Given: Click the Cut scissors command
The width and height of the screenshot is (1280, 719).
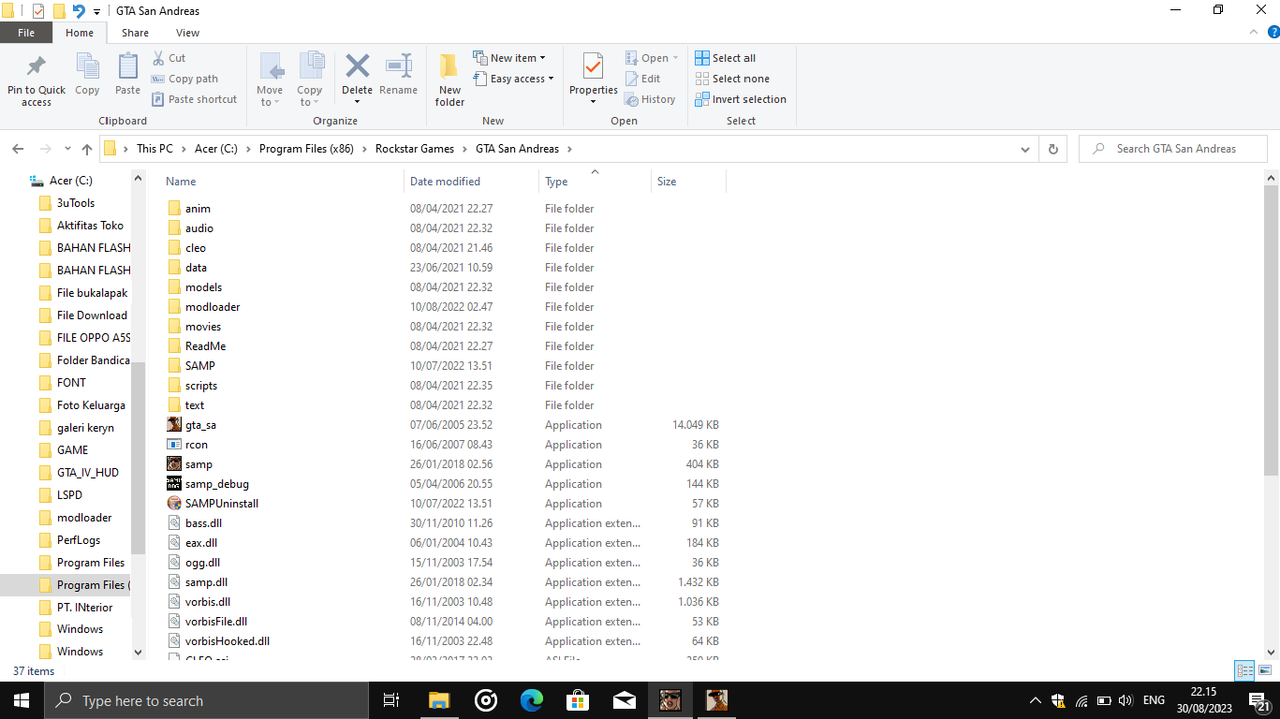Looking at the screenshot, I should [169, 58].
